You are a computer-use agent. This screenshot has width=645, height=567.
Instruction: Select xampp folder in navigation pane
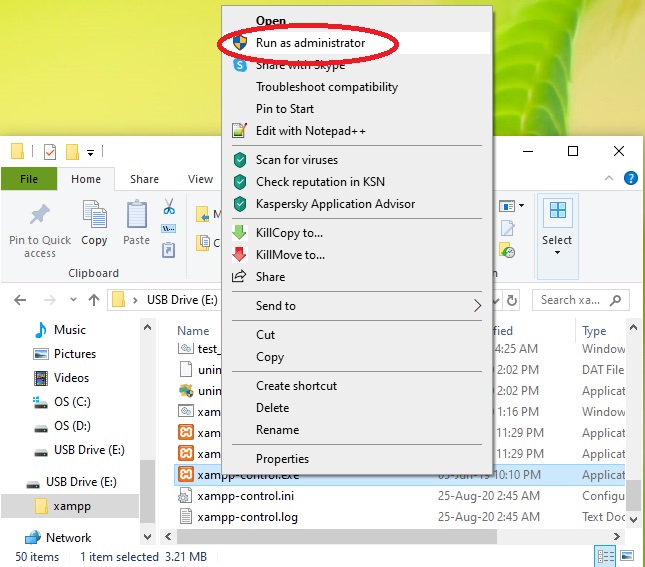click(x=70, y=506)
